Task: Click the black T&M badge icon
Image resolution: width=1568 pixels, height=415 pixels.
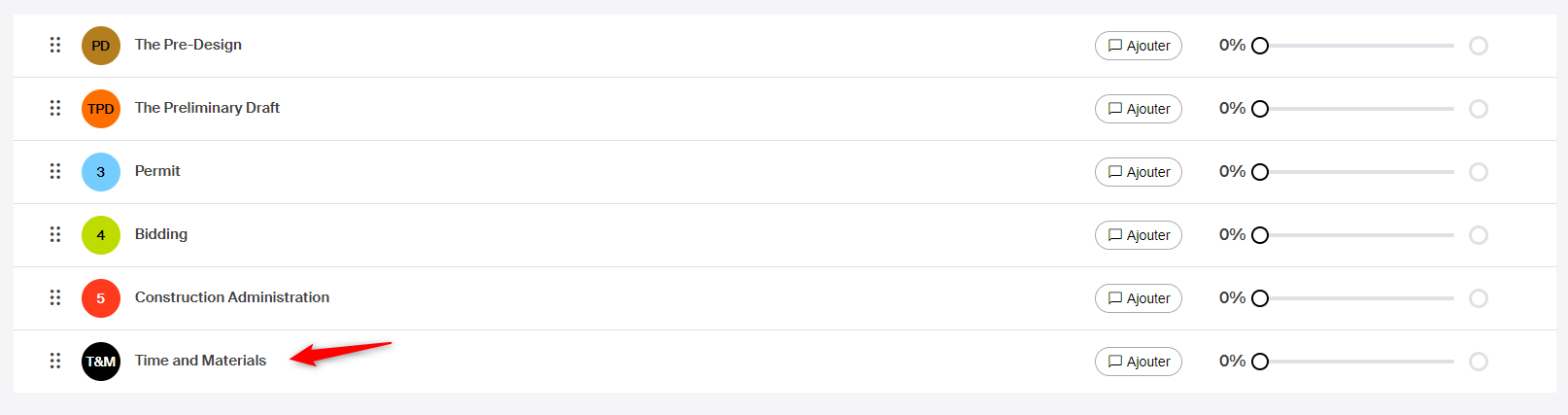Action: pyautogui.click(x=101, y=362)
